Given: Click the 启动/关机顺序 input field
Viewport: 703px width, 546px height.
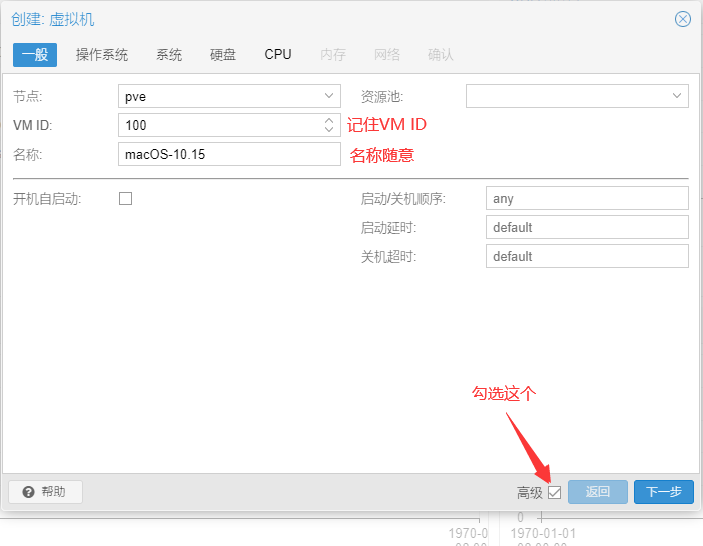Looking at the screenshot, I should tap(587, 198).
